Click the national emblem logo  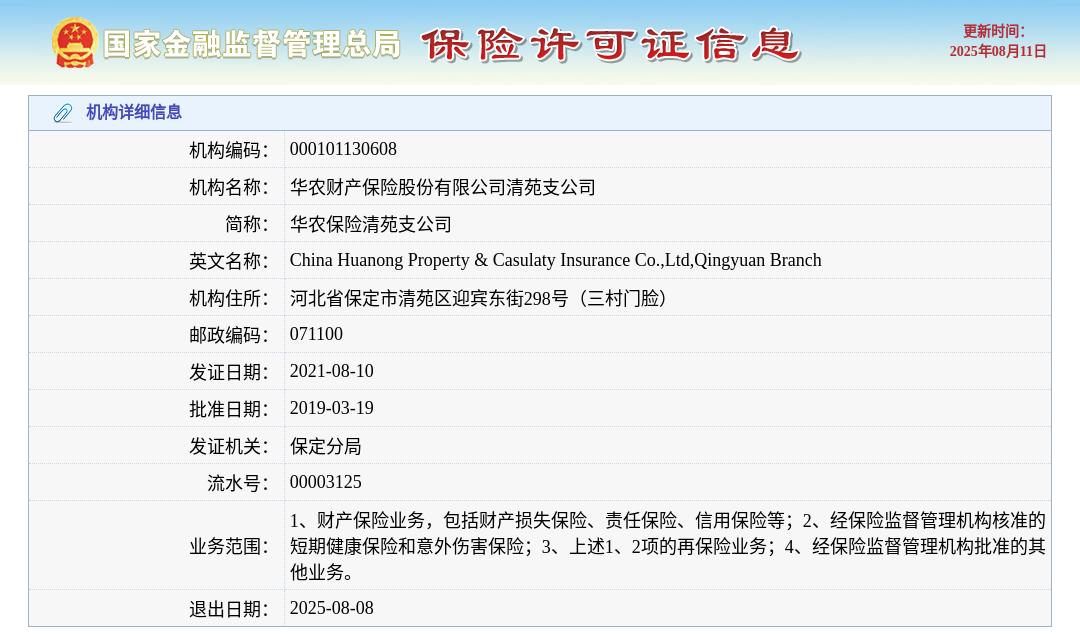(74, 43)
